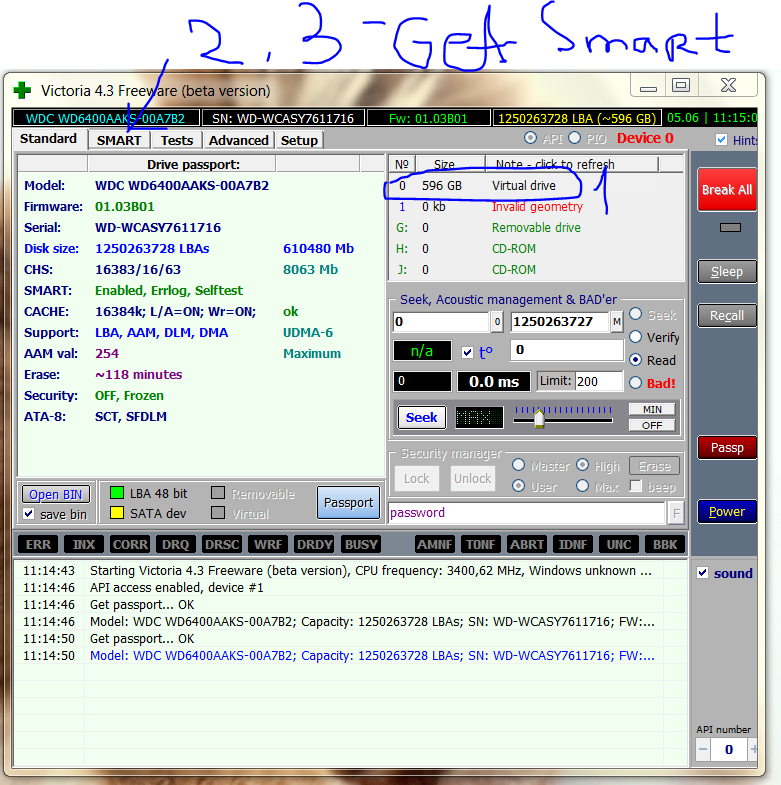Toggle the temperature t° checkbox
Screen dimensions: 781x785
[x=468, y=352]
